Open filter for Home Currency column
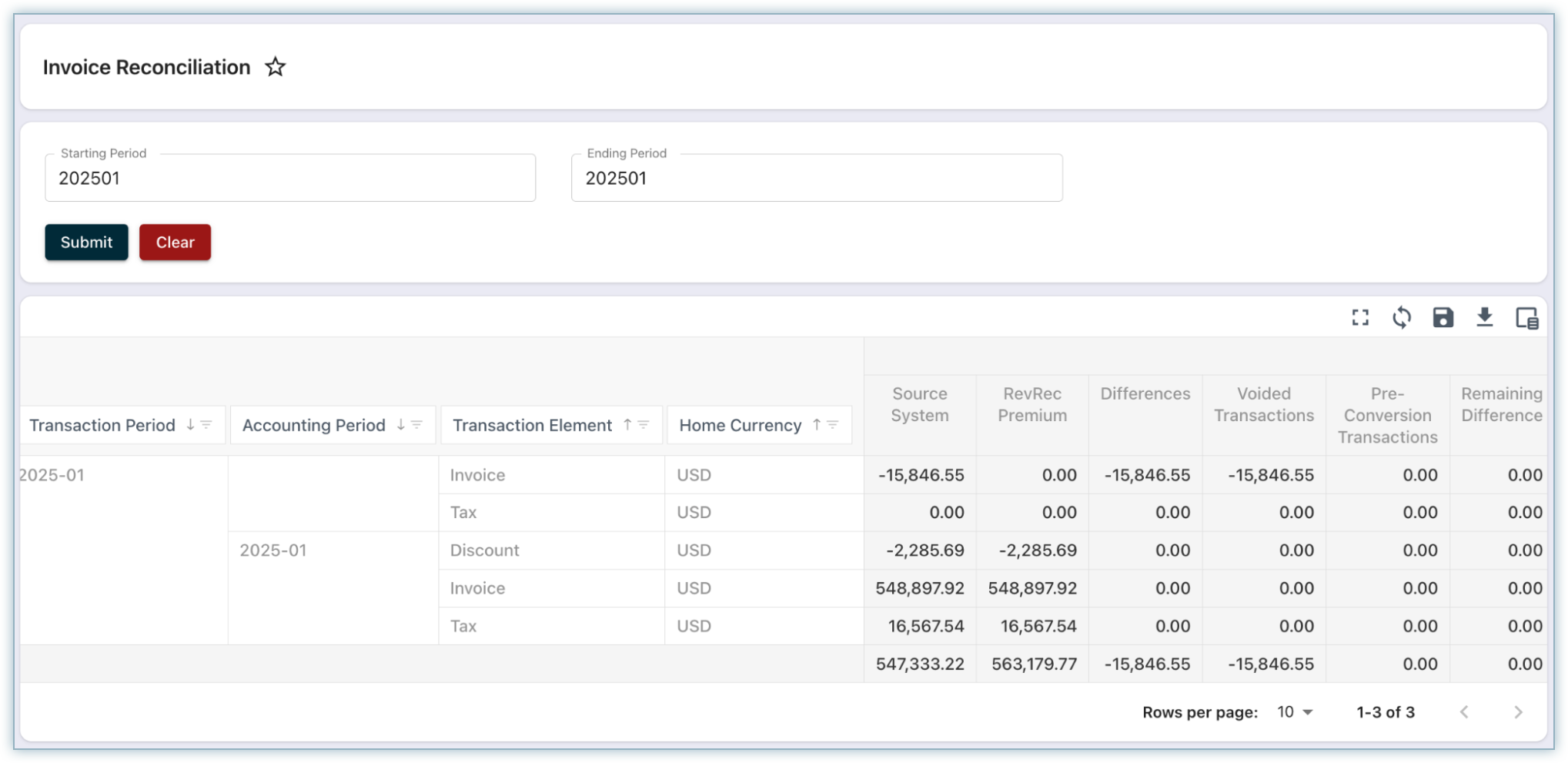This screenshot has height=763, width=1568. pyautogui.click(x=833, y=425)
